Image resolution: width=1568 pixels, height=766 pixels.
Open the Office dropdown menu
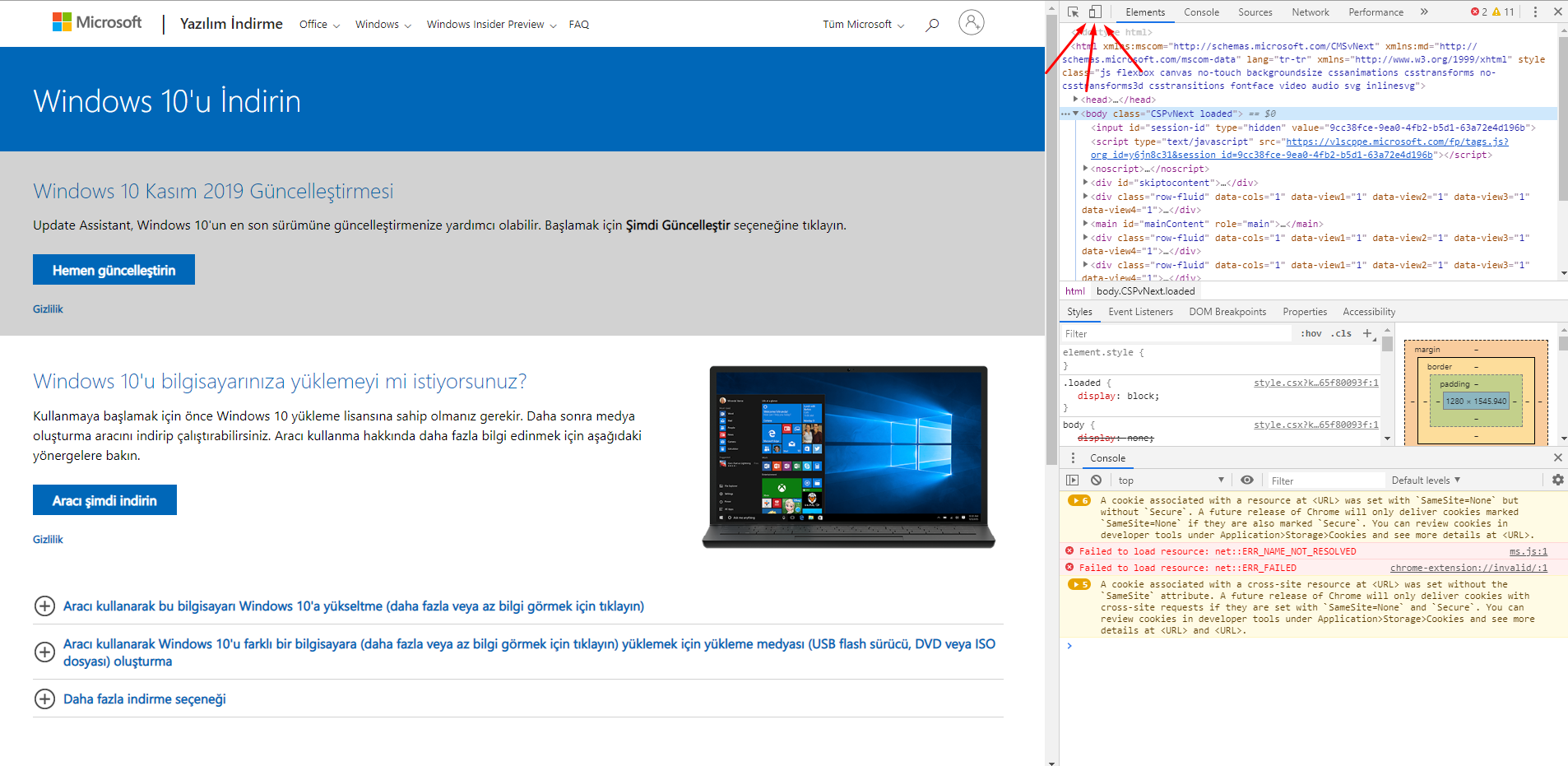pos(319,25)
